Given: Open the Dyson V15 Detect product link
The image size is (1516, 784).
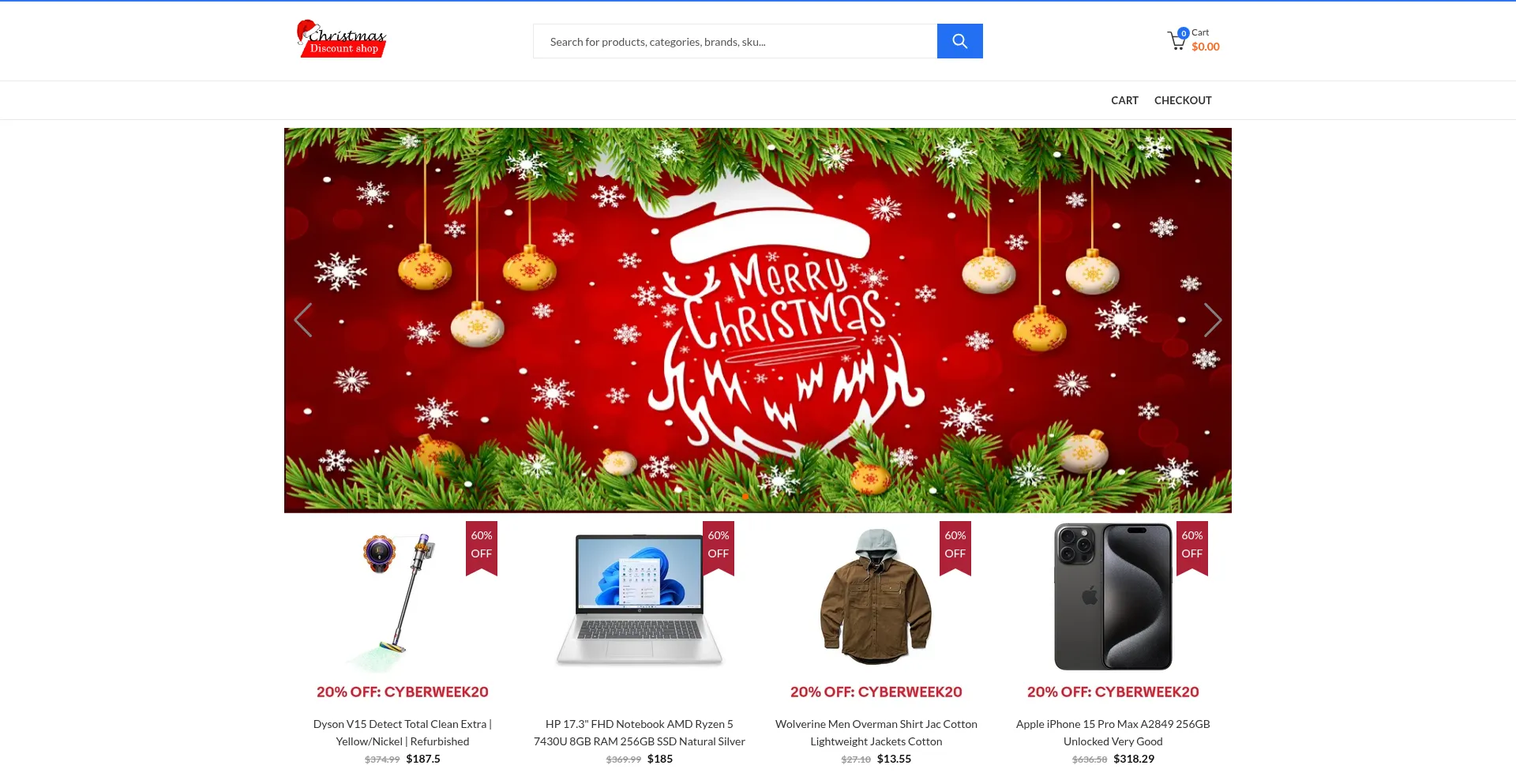Looking at the screenshot, I should [403, 733].
